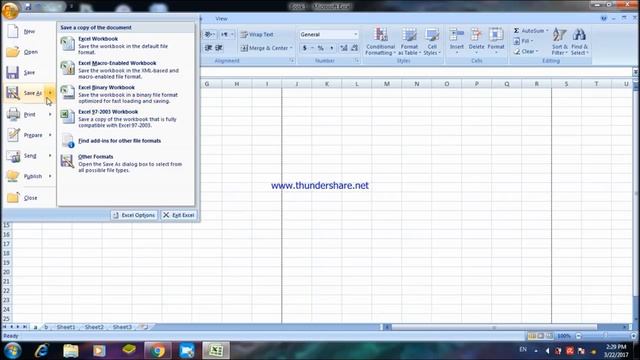The width and height of the screenshot is (640, 360).
Task: Click Insert cells button
Action: (457, 41)
